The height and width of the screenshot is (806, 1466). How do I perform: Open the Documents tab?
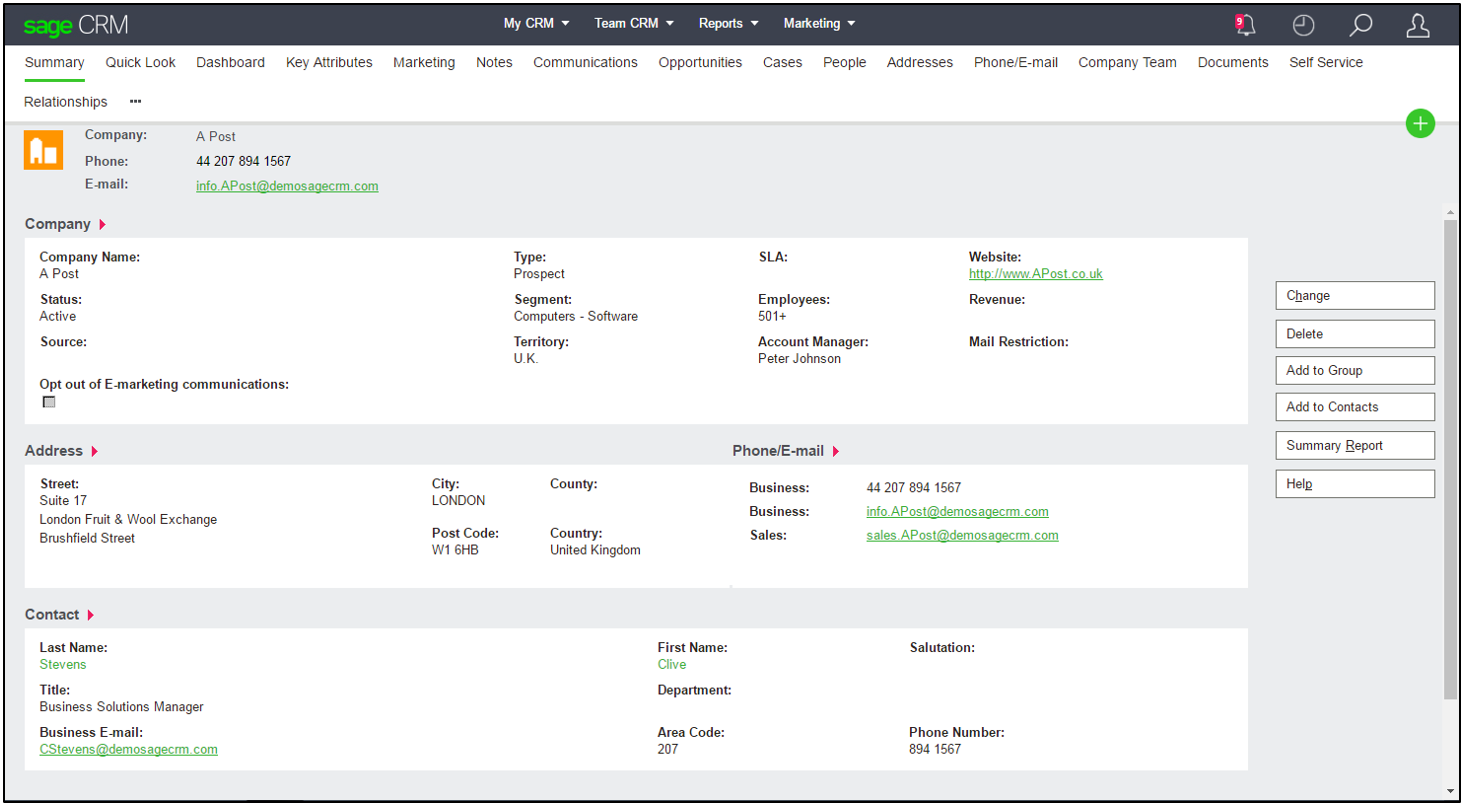coord(1233,62)
